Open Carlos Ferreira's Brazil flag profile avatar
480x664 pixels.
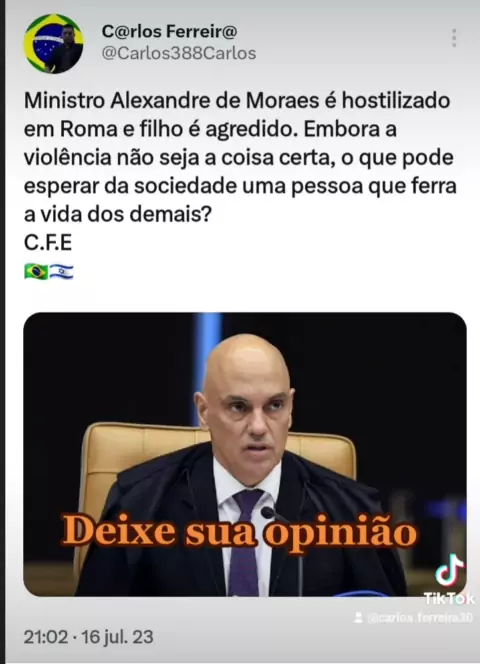point(53,44)
